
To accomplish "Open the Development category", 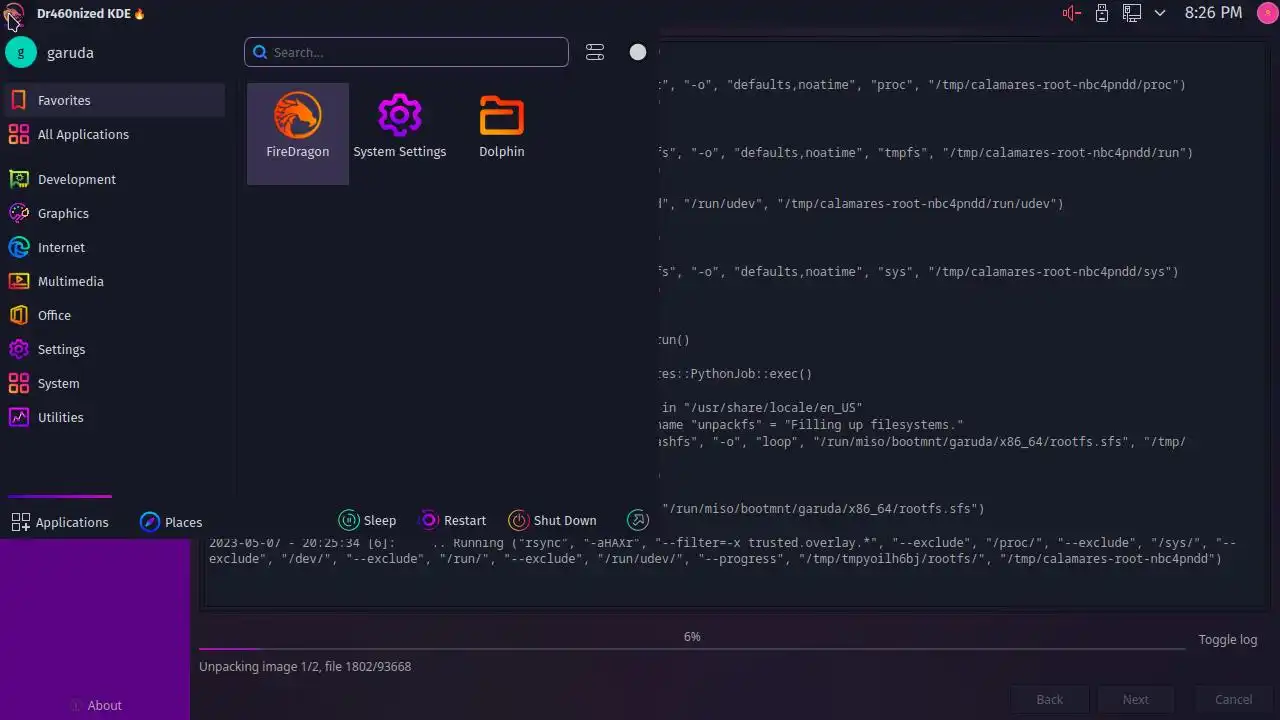I will (x=115, y=179).
